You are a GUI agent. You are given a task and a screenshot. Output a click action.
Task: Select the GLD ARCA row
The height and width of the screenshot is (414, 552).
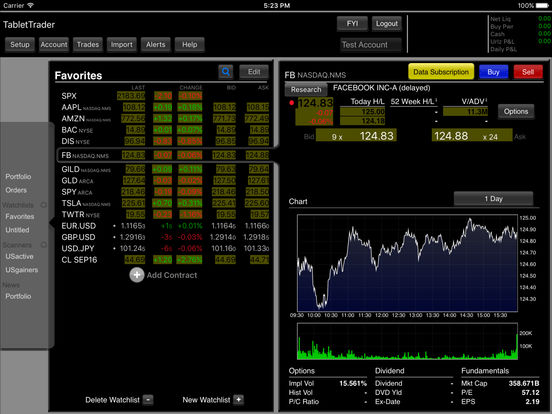pyautogui.click(x=165, y=181)
